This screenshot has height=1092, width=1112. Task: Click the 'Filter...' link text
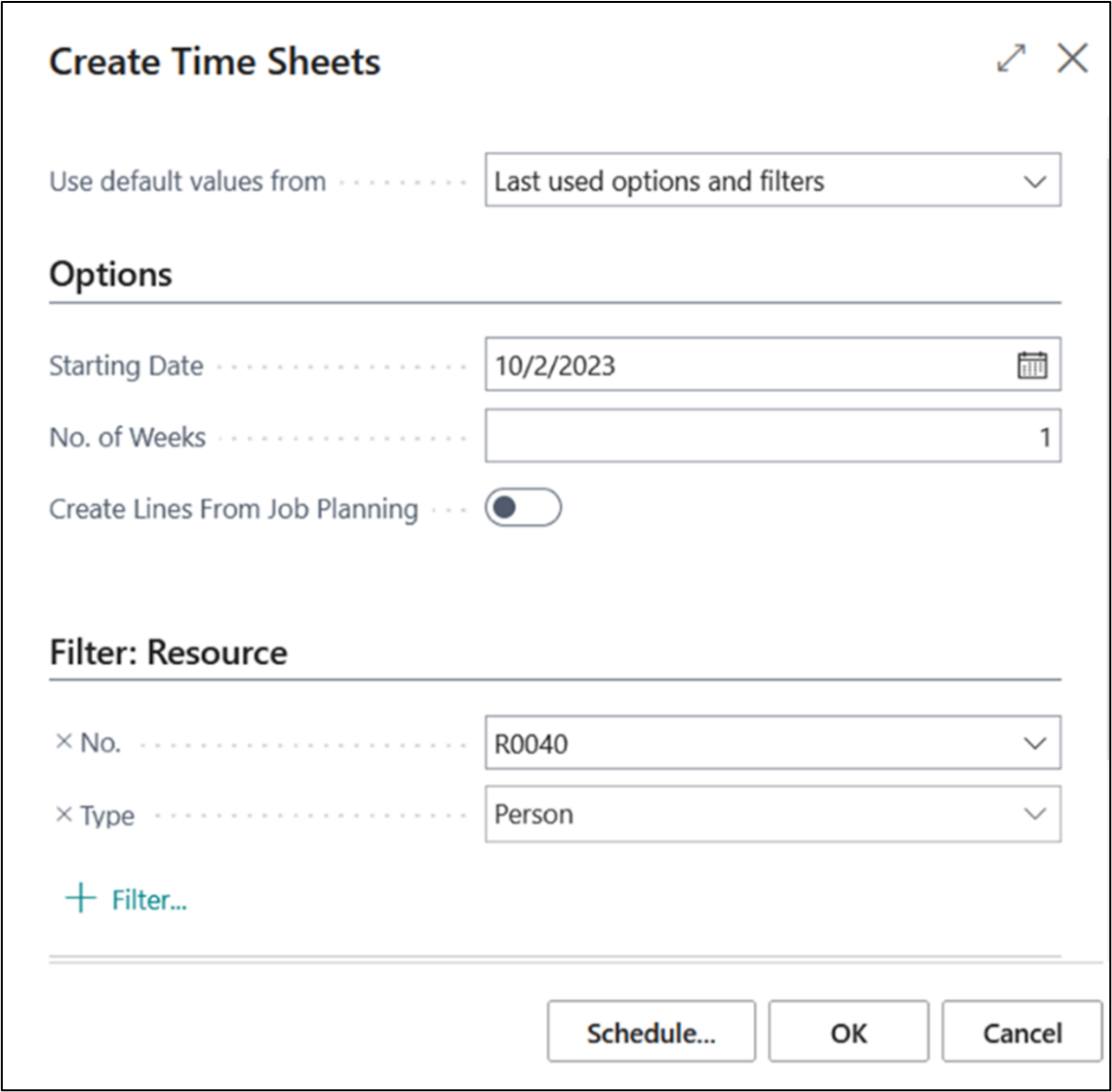[149, 900]
